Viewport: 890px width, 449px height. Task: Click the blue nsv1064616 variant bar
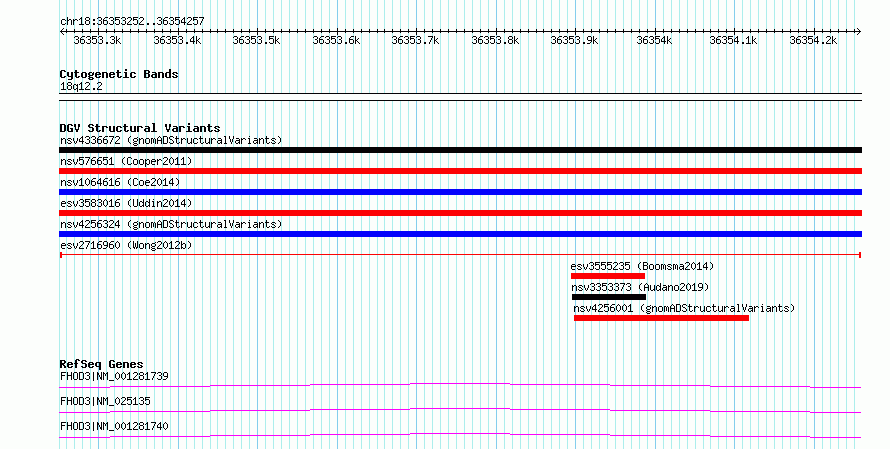coord(460,192)
